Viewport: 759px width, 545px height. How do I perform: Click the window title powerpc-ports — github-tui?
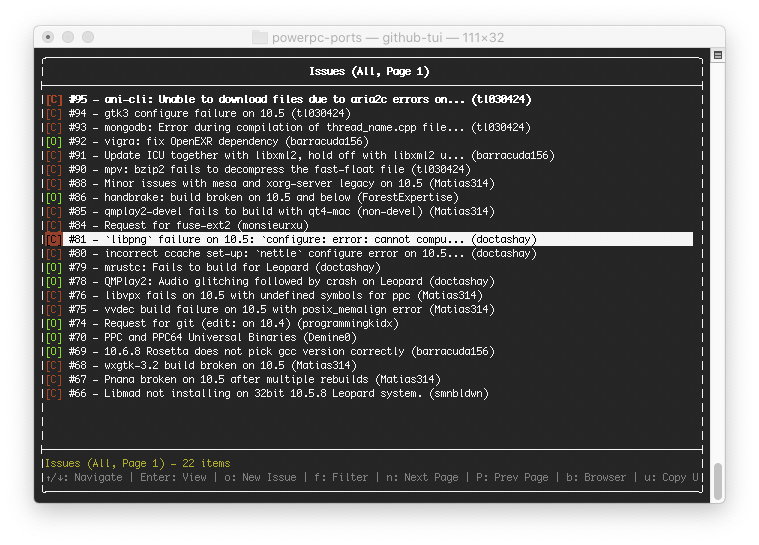[x=388, y=37]
